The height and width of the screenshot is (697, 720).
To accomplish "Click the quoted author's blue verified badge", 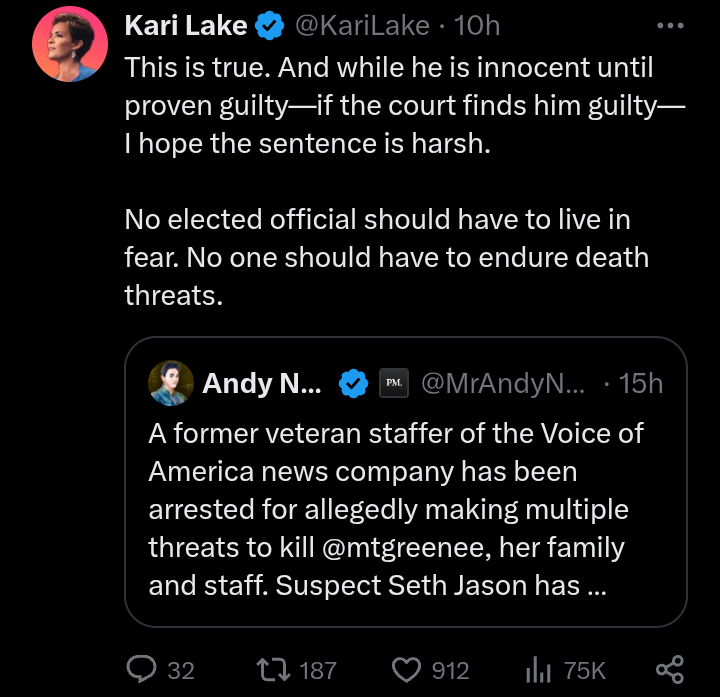I will (x=352, y=383).
